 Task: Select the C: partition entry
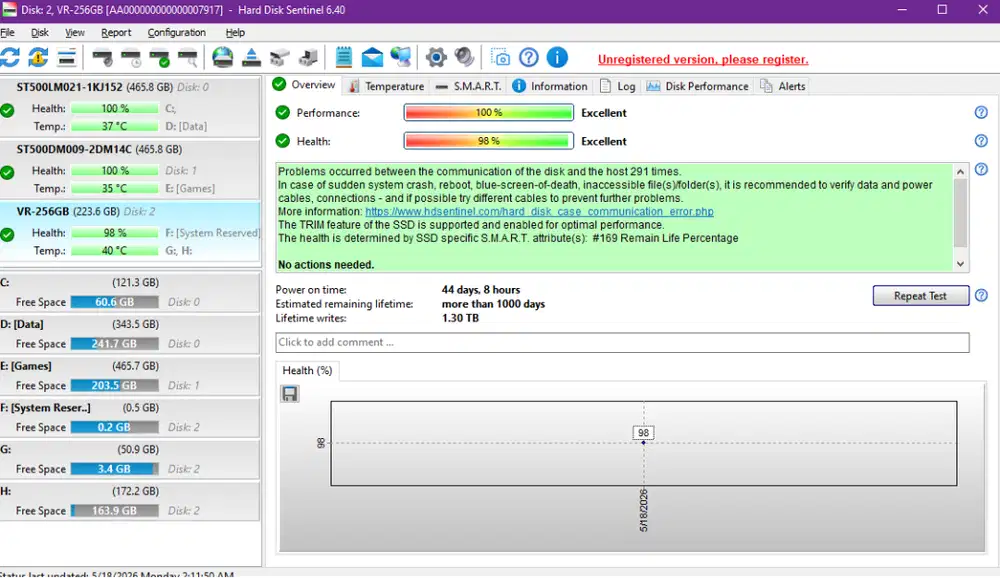(x=129, y=292)
